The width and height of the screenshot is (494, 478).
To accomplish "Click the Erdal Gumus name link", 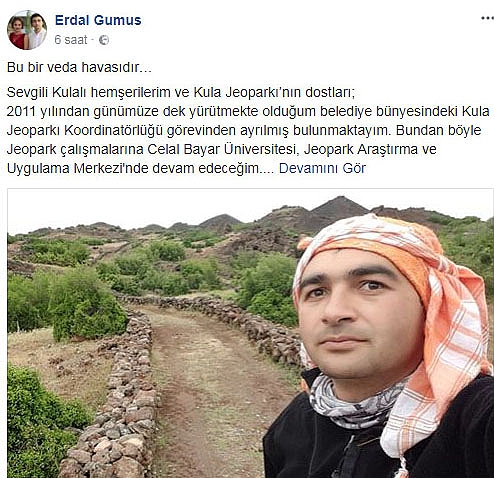I will [x=98, y=20].
